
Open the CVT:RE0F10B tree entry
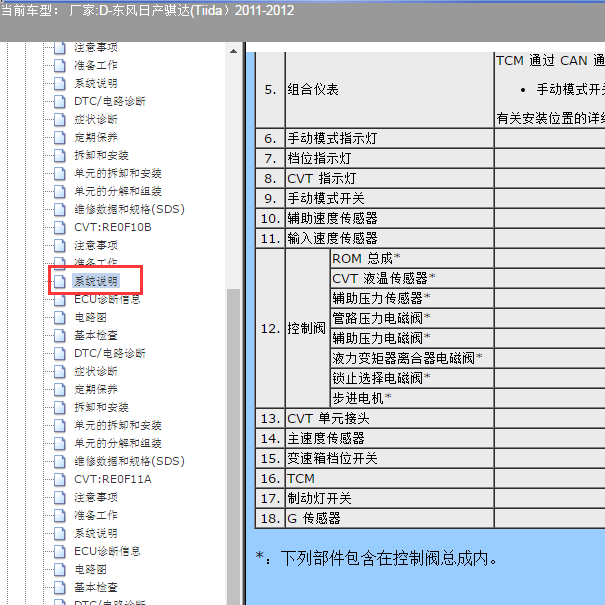point(113,227)
